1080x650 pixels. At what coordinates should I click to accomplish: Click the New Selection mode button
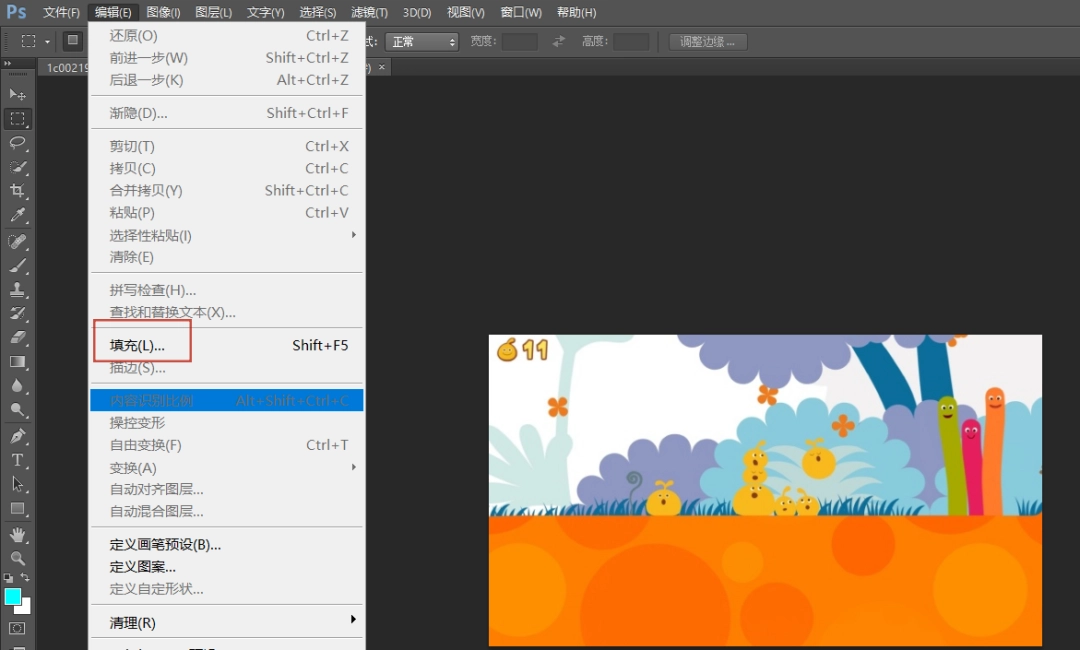click(73, 41)
